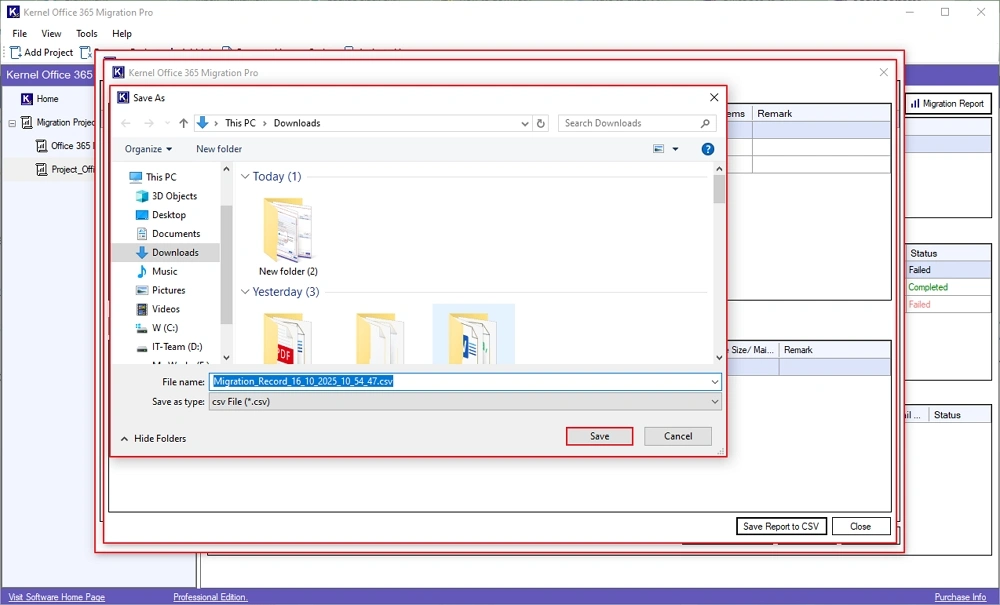Image resolution: width=1000 pixels, height=605 pixels.
Task: Open the View menu
Action: tap(51, 33)
